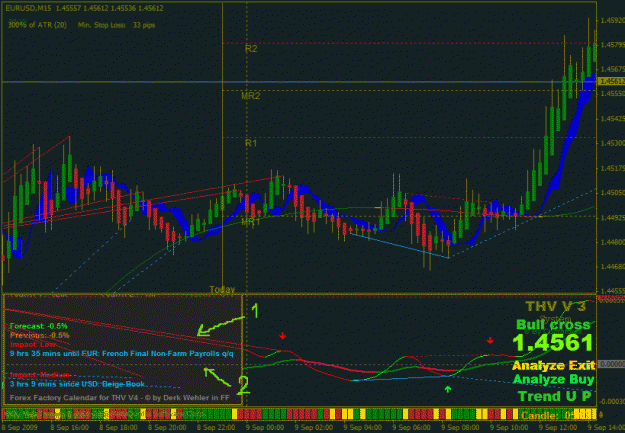Click the 'Forecast: -0.5%' news line
The width and height of the screenshot is (625, 433).
39,326
